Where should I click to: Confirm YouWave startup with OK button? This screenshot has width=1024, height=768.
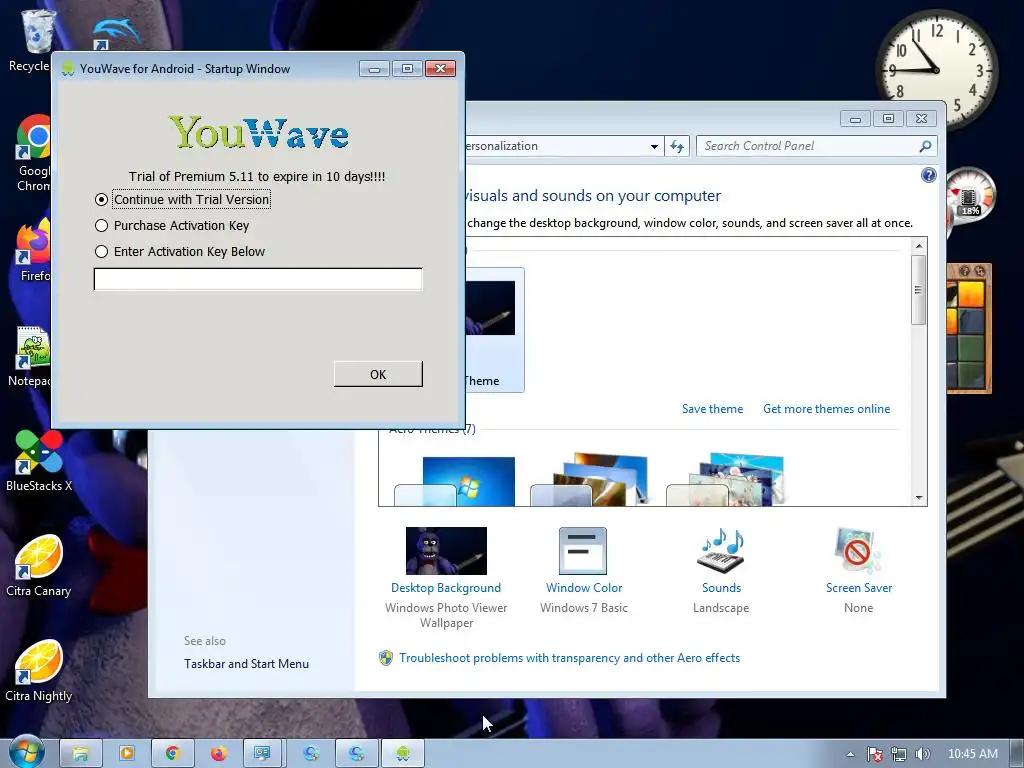point(378,374)
